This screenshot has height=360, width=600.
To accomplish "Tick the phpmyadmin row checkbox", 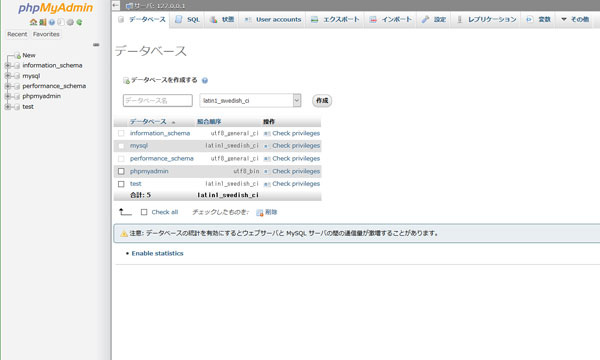I will point(121,171).
